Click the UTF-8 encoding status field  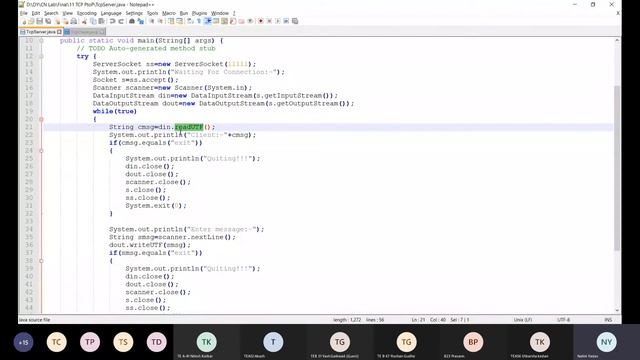(563, 320)
